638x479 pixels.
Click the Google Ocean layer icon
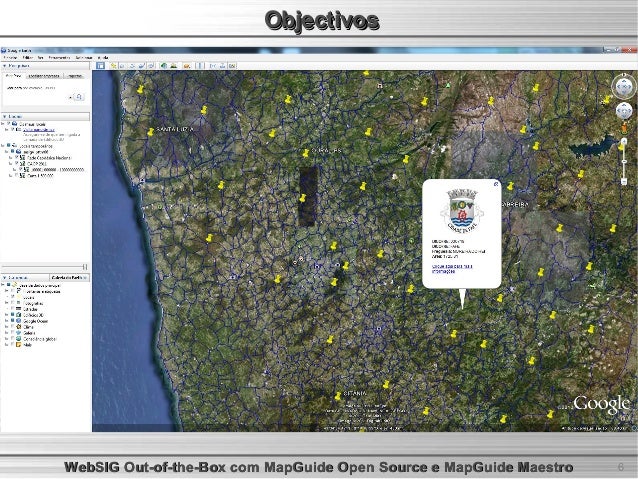19,321
